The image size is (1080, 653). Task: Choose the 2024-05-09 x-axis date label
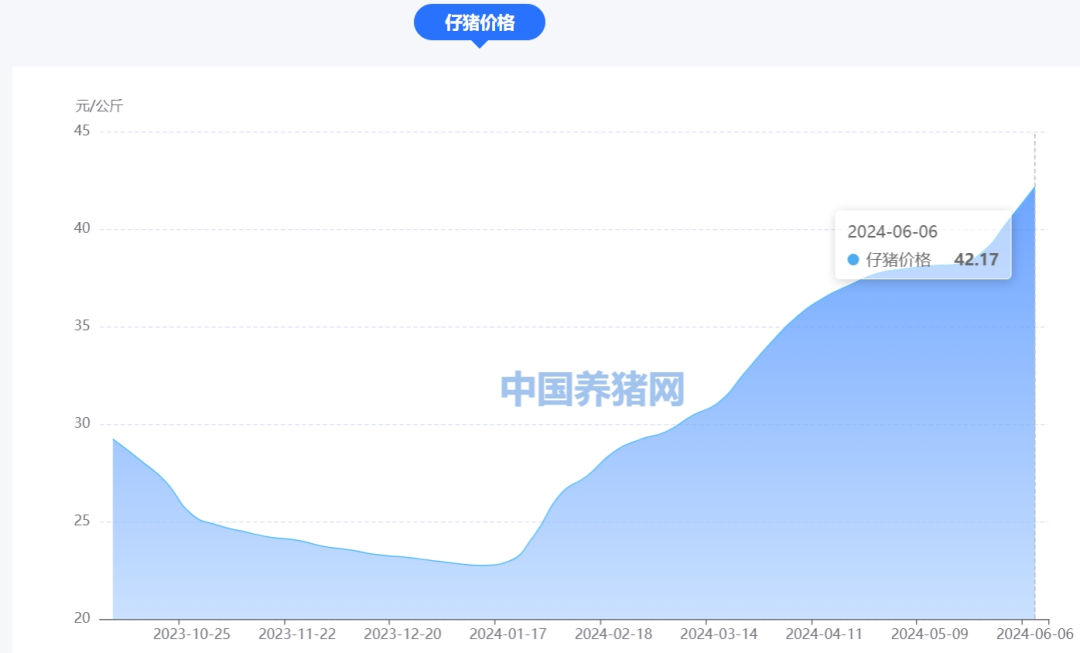[x=929, y=634]
